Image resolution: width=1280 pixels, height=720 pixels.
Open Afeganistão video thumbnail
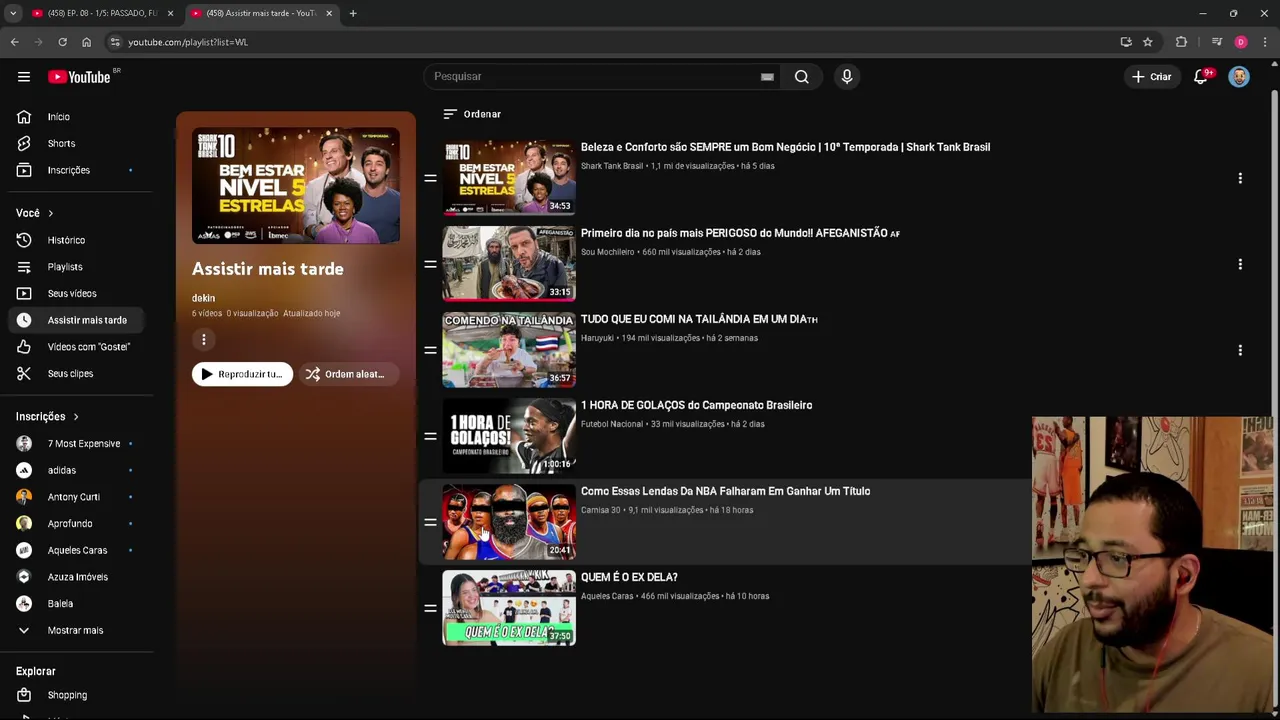point(509,264)
